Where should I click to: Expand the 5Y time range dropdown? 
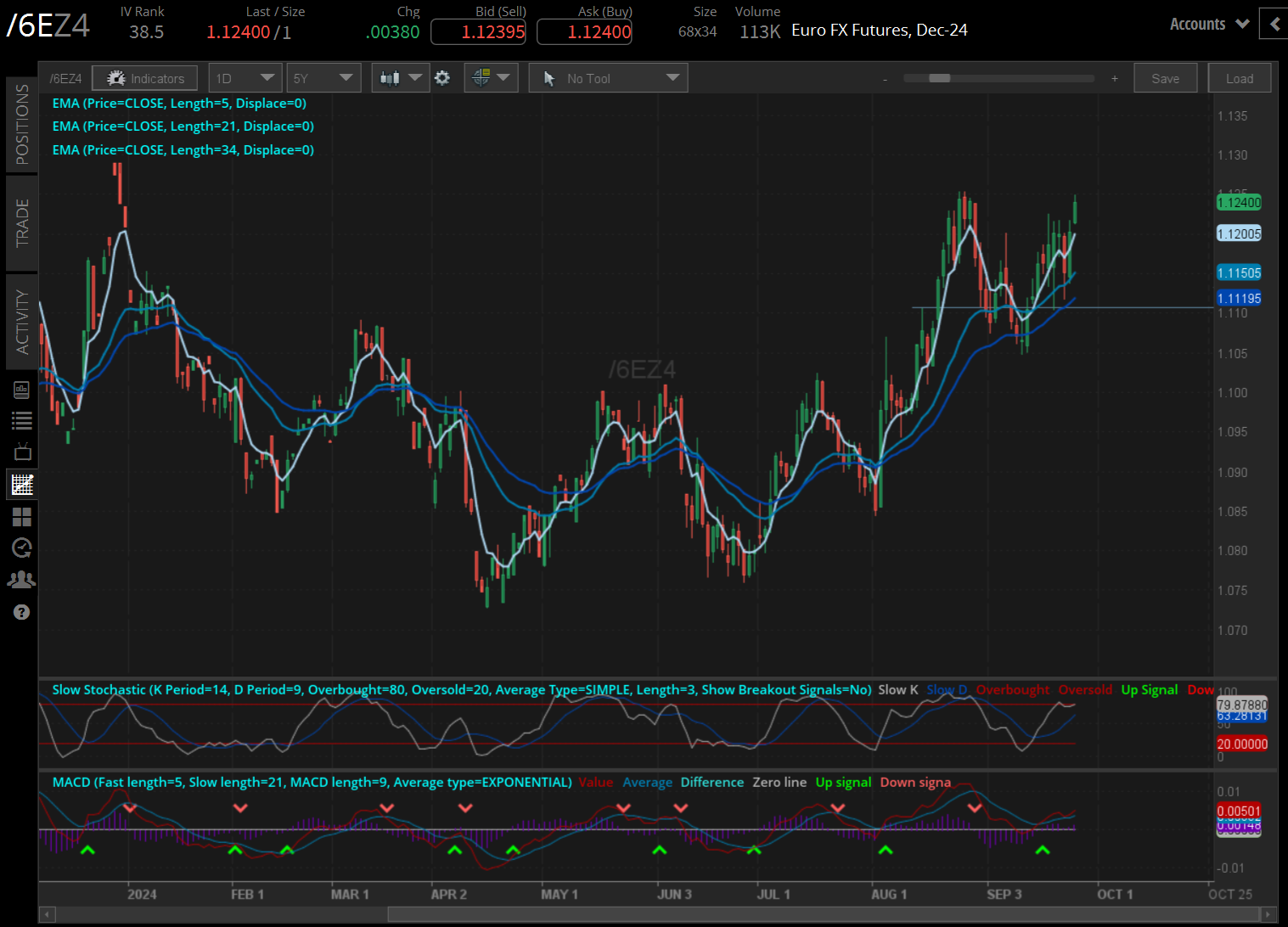[x=323, y=78]
